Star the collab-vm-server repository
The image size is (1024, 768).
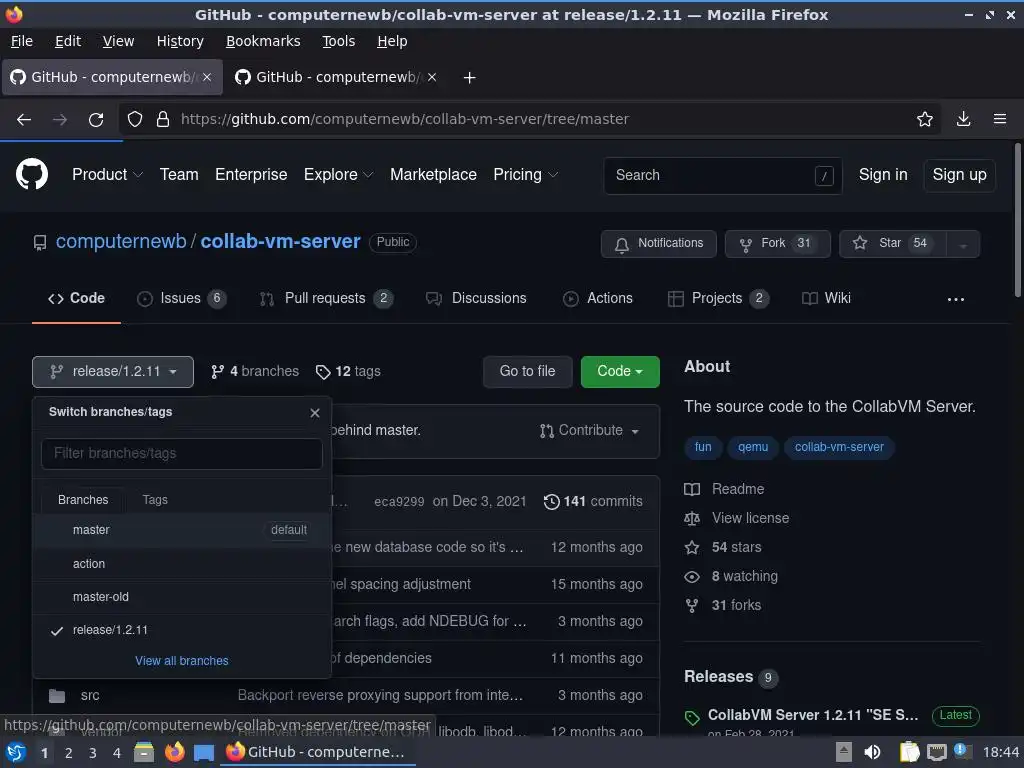(892, 244)
